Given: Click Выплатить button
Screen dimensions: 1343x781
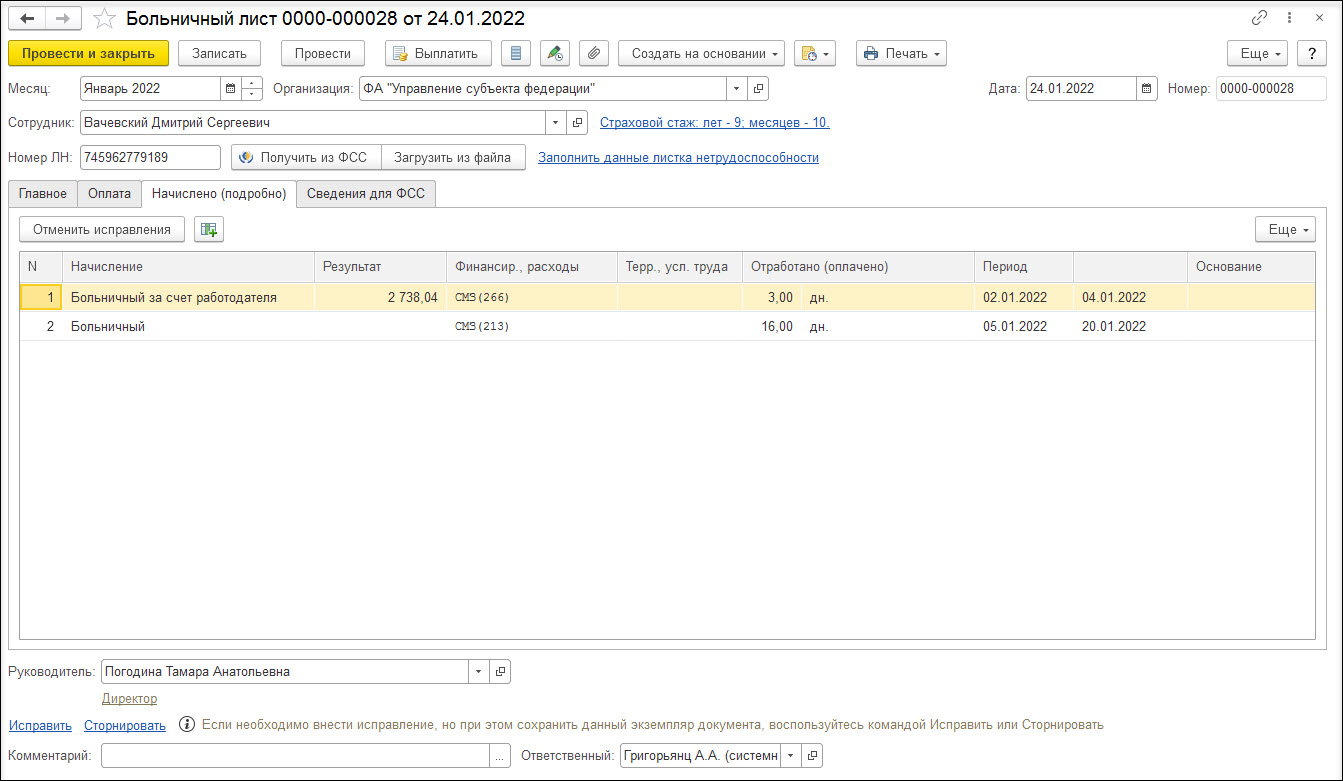Looking at the screenshot, I should (x=437, y=53).
